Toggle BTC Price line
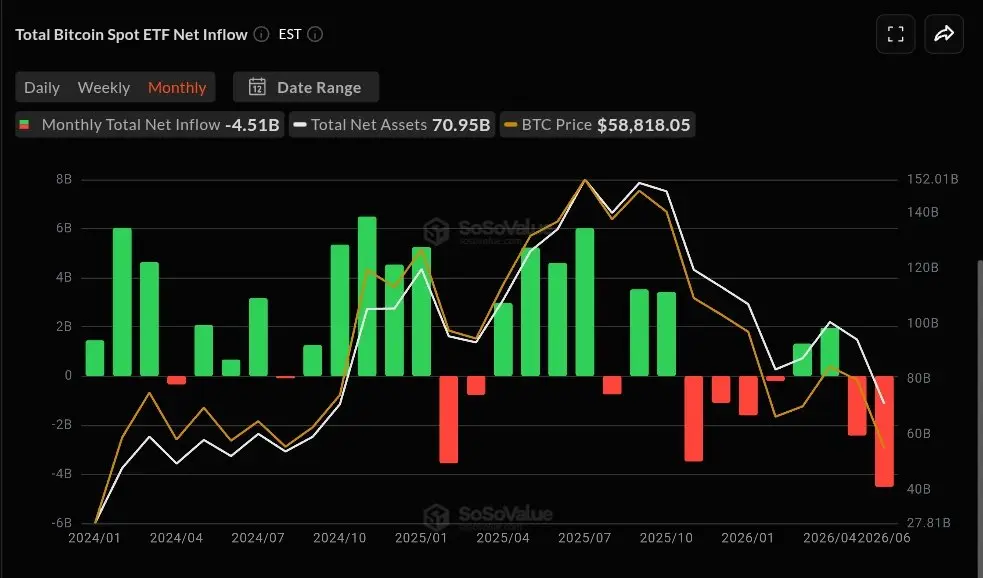 597,124
